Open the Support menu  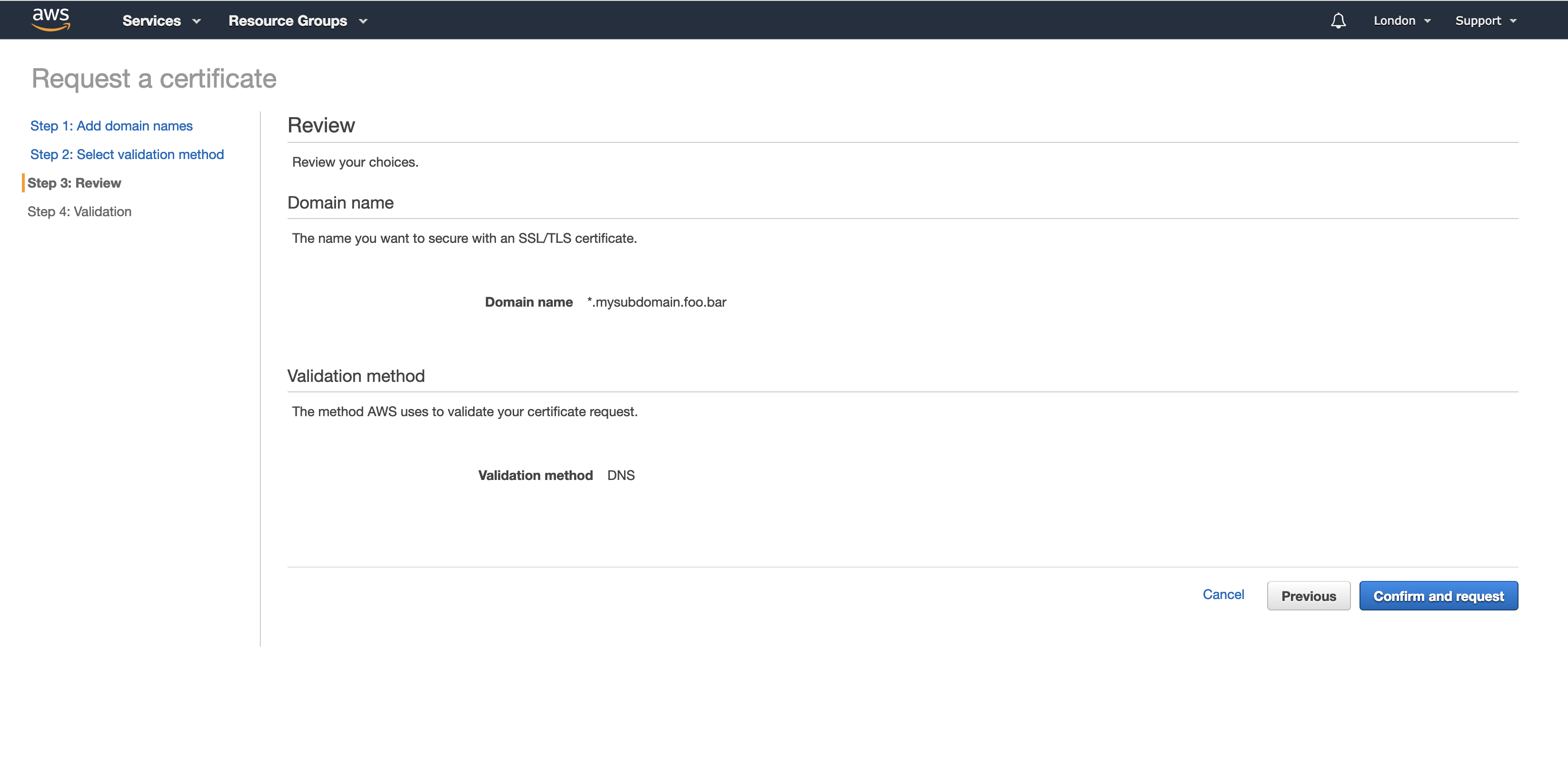1477,20
